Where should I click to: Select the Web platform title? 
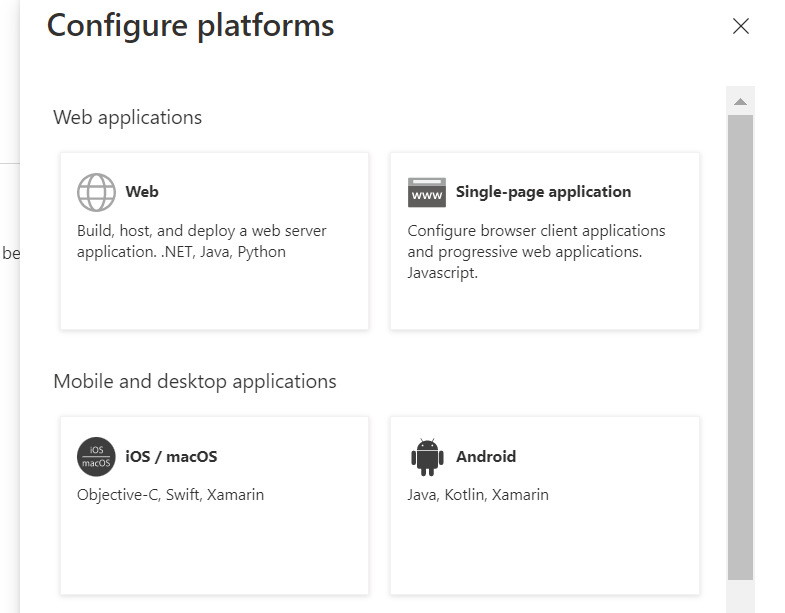click(142, 192)
